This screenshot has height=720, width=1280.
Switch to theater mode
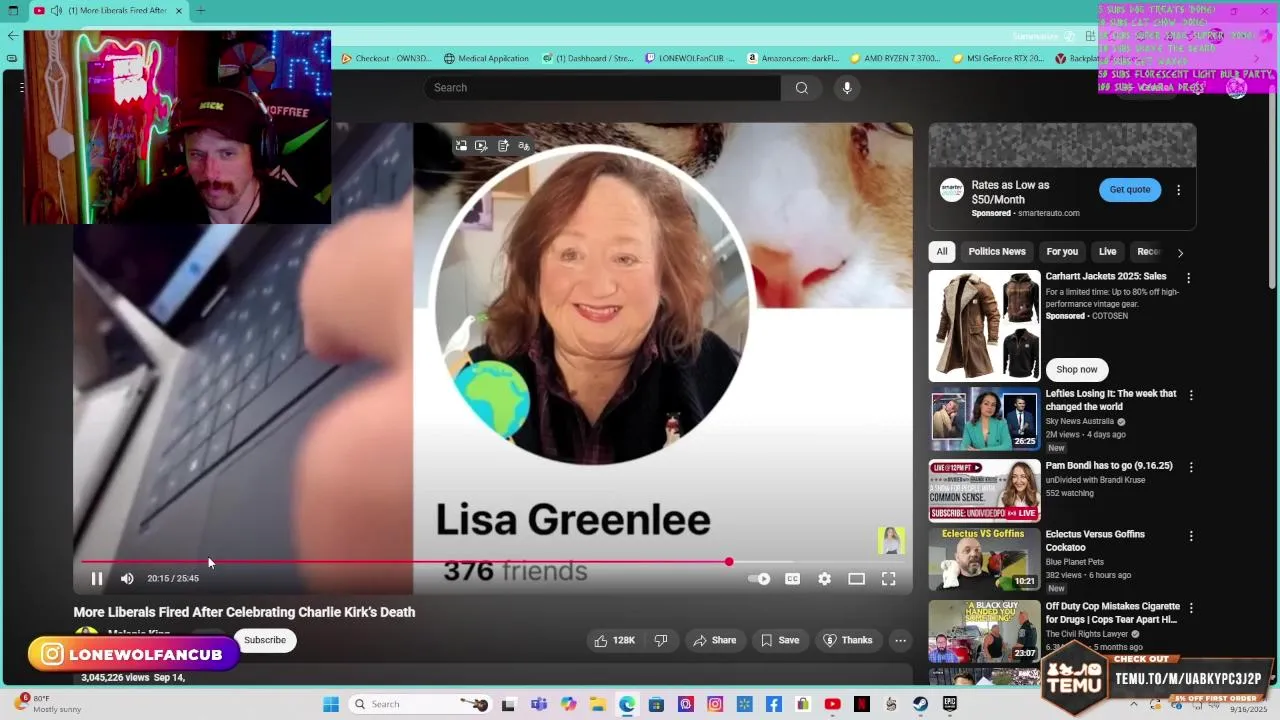[856, 578]
